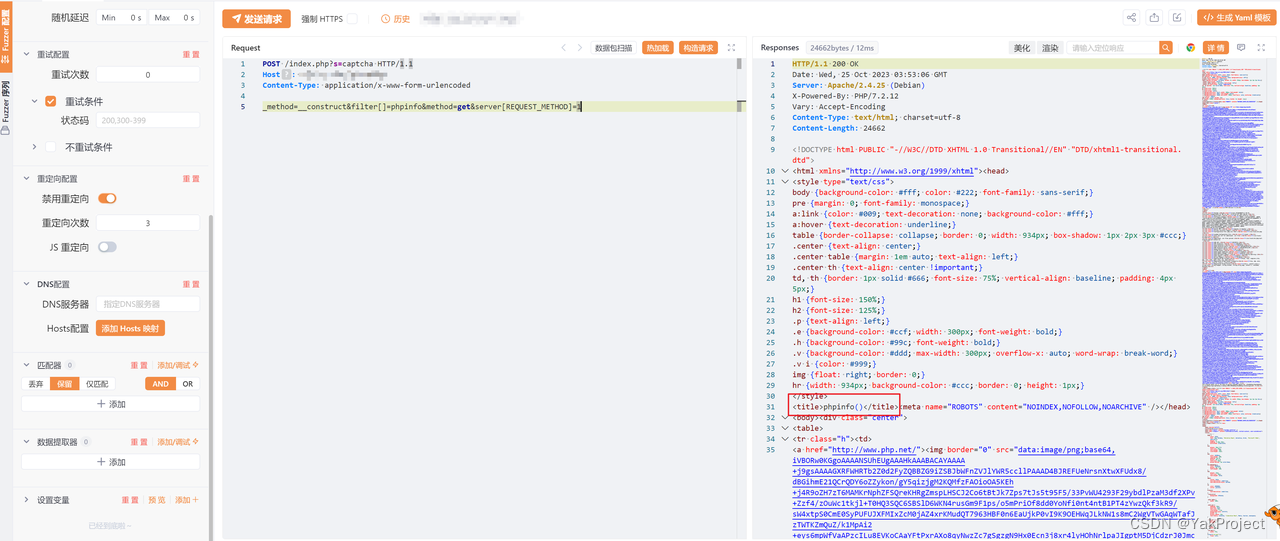This screenshot has height=541, width=1280.
Task: Go to previous request arrow
Action: point(564,48)
